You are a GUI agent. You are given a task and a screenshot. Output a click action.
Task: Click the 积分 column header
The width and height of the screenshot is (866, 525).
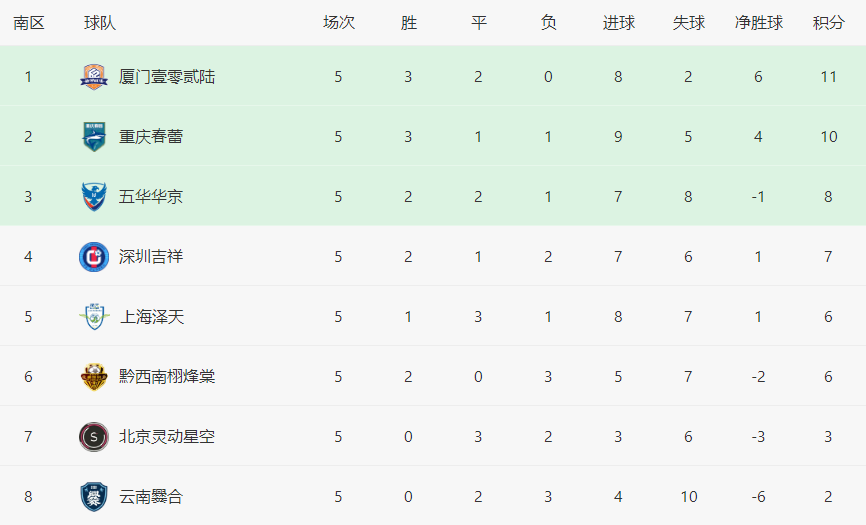pos(828,23)
